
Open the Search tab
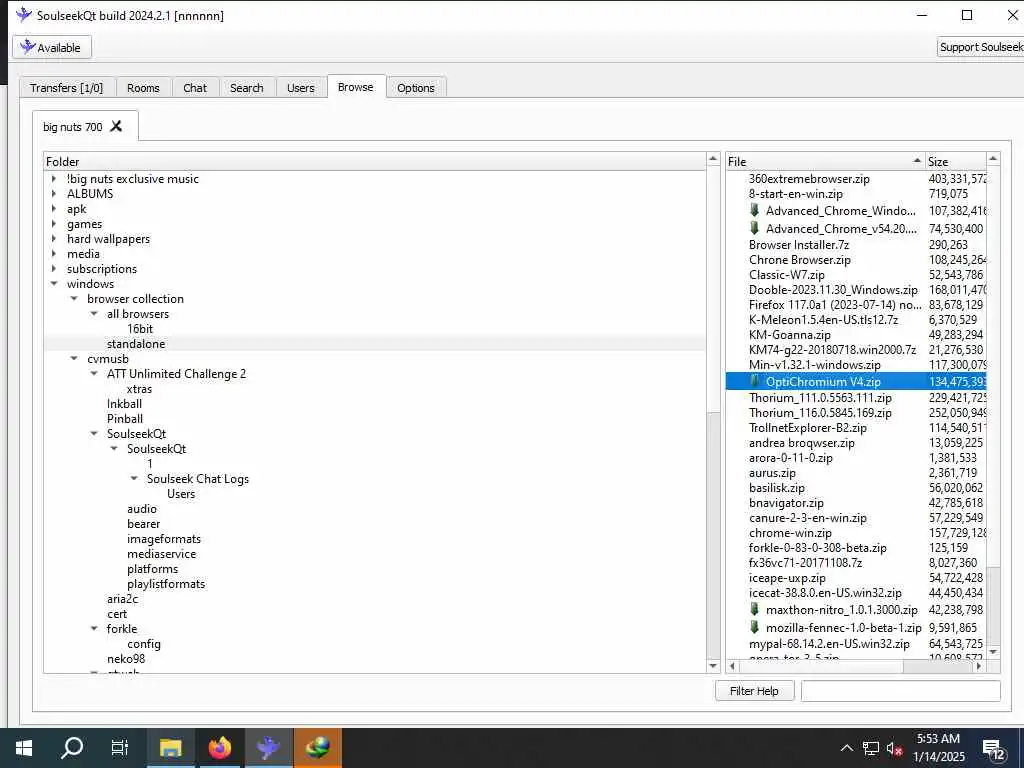click(x=247, y=88)
